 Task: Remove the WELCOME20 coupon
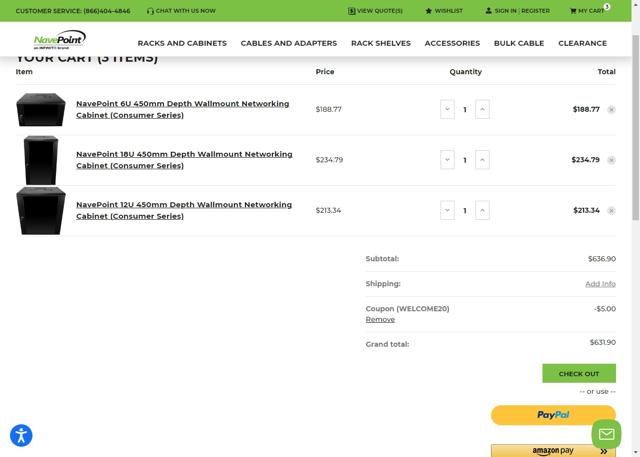tap(380, 319)
